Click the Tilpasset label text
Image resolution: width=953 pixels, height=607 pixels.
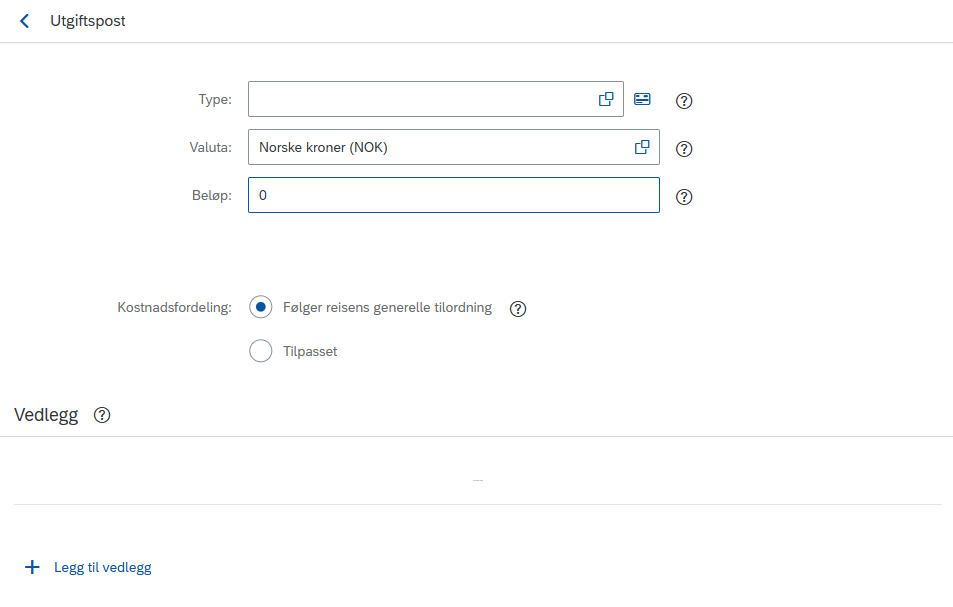click(310, 352)
